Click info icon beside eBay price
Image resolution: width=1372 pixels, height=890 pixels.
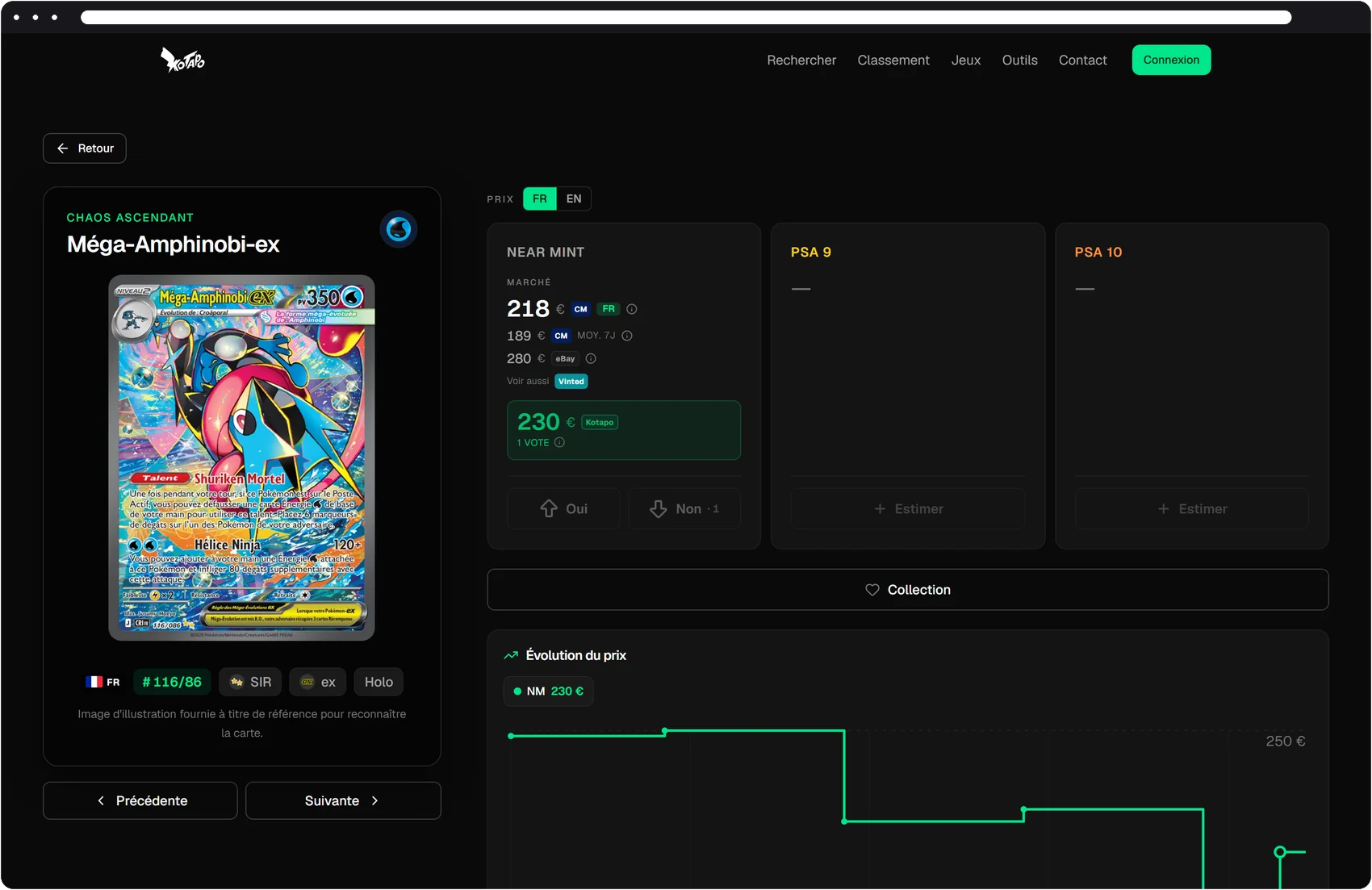coord(591,359)
